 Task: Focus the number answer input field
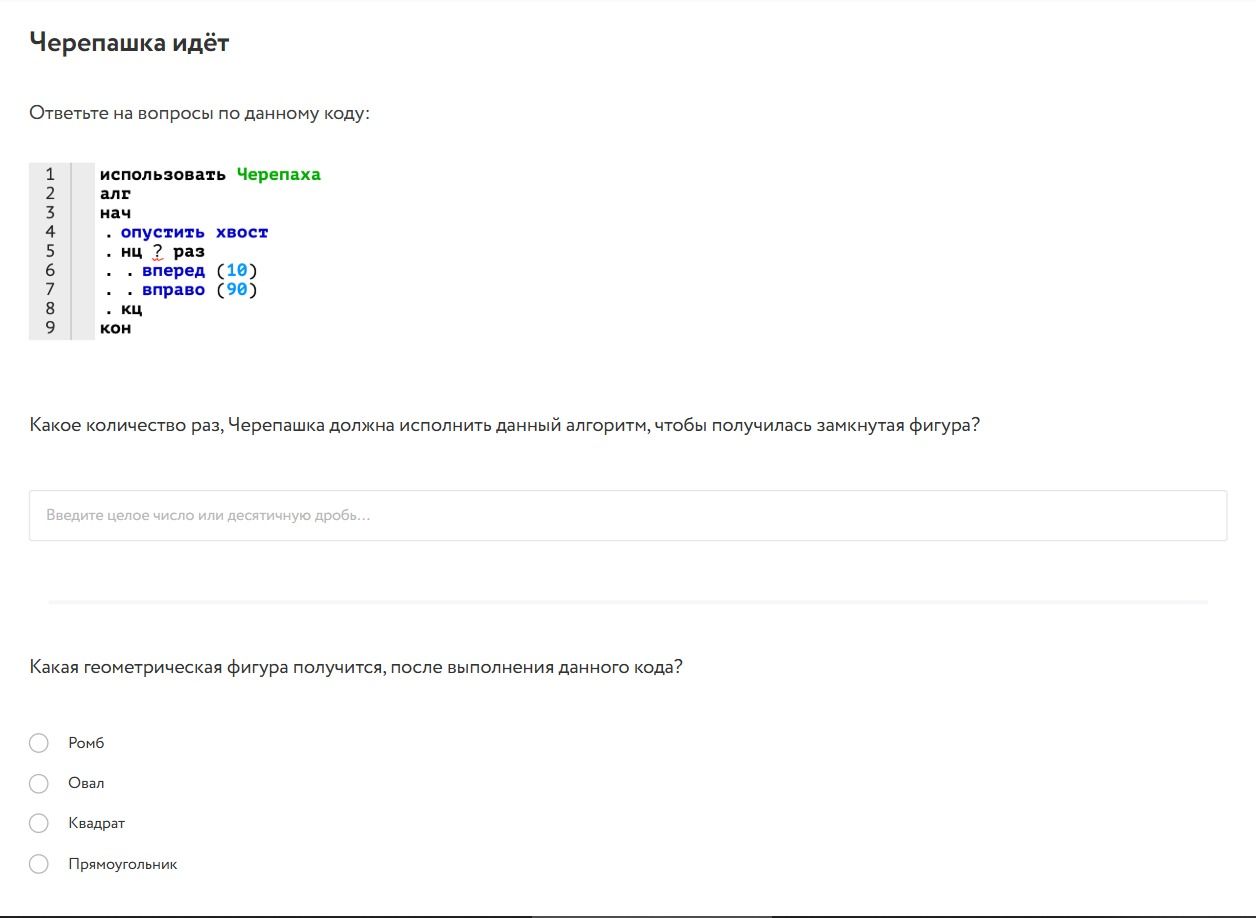628,516
